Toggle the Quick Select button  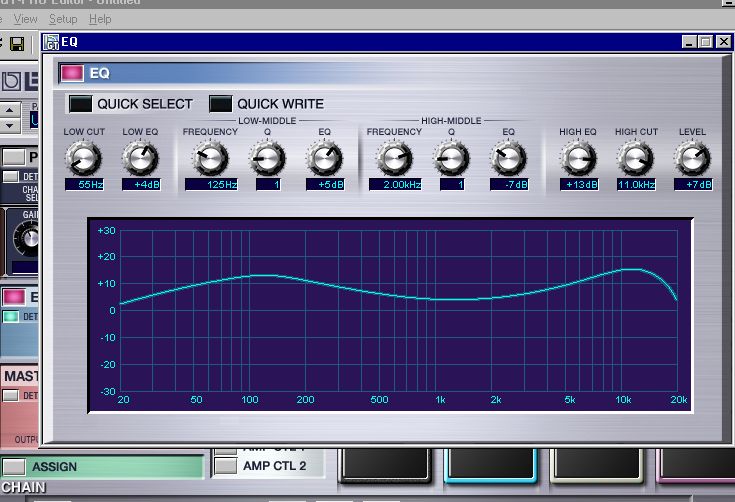(80, 104)
